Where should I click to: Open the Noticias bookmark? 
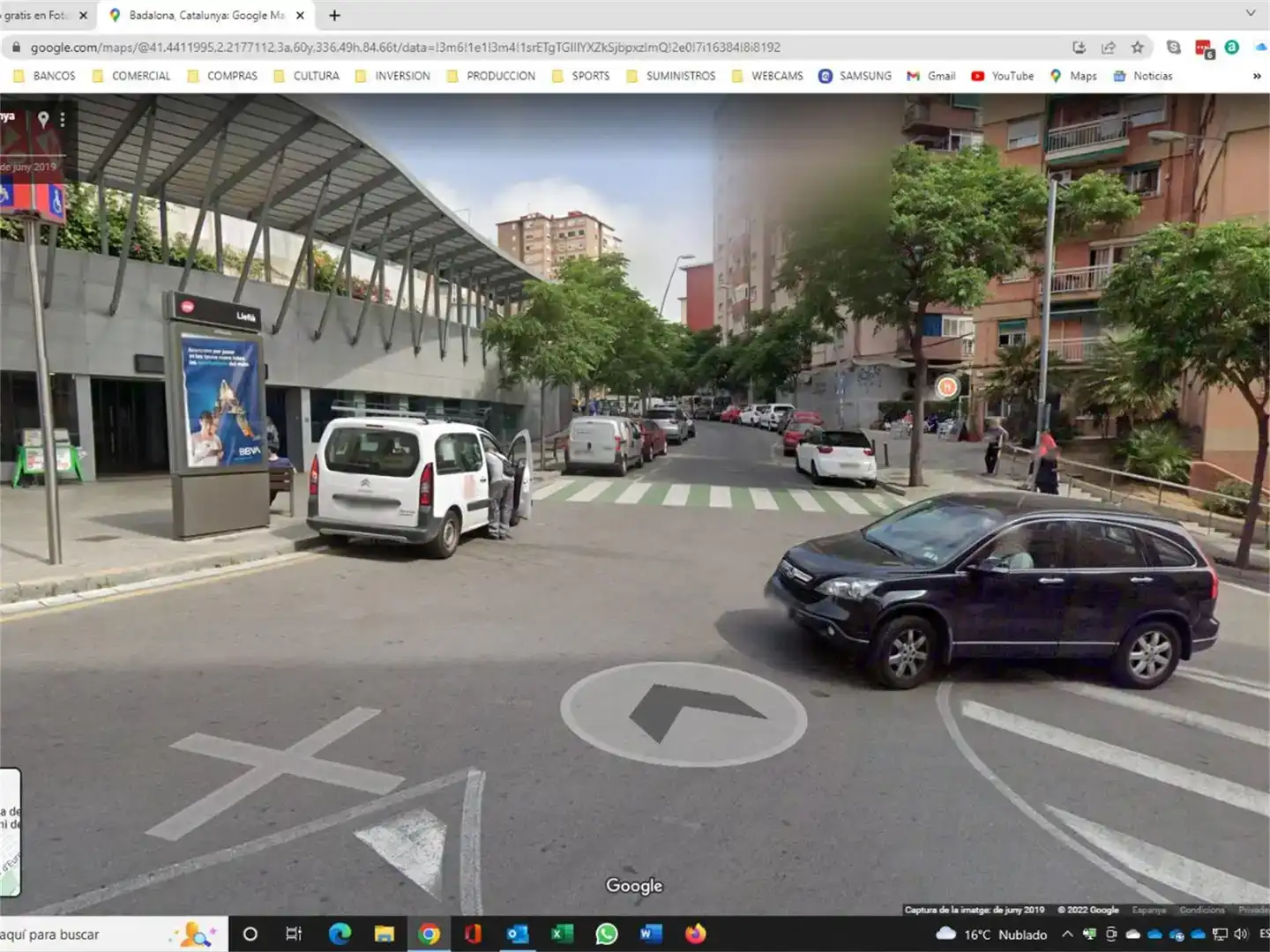point(1143,77)
